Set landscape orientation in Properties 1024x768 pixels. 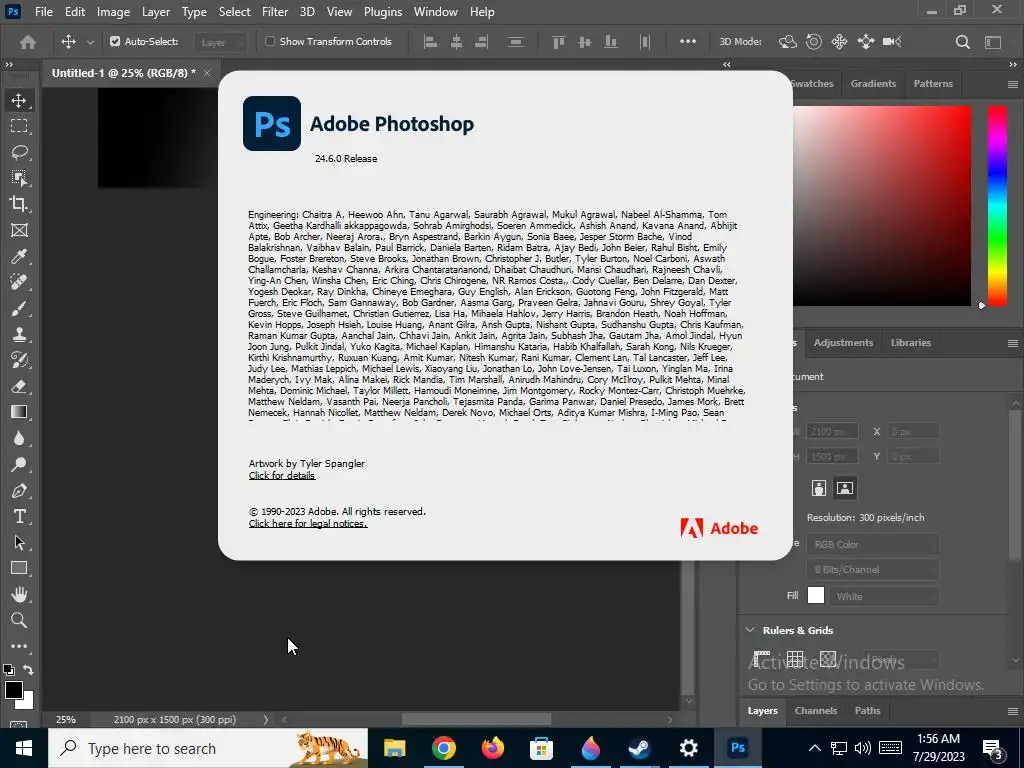pos(844,488)
